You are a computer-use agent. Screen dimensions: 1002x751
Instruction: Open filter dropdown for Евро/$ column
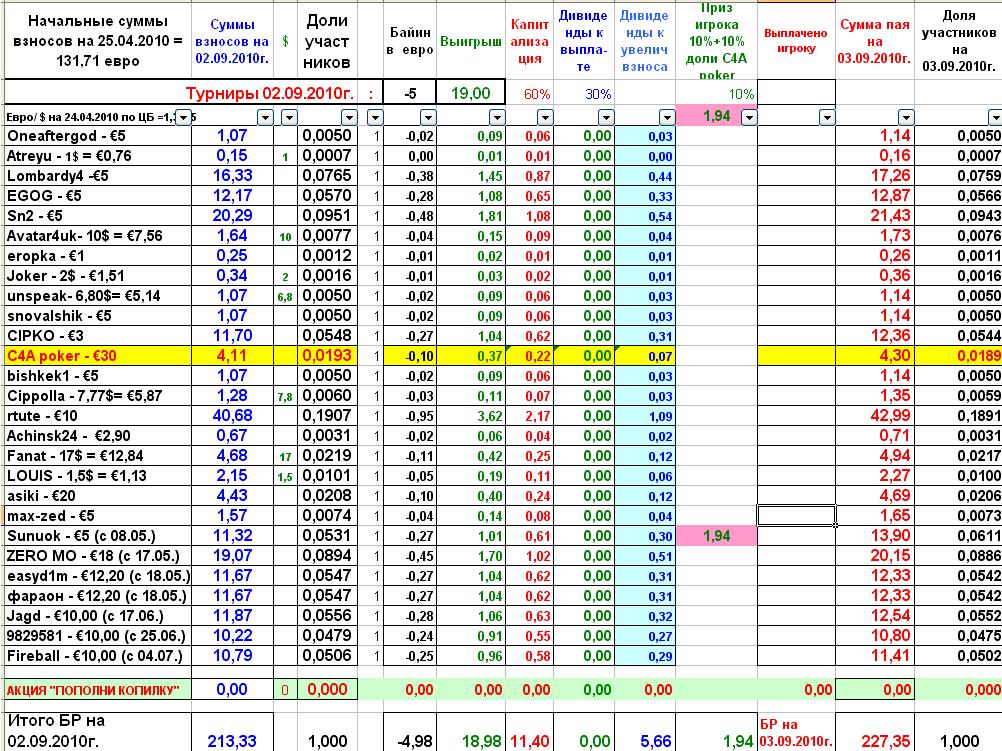tap(183, 118)
